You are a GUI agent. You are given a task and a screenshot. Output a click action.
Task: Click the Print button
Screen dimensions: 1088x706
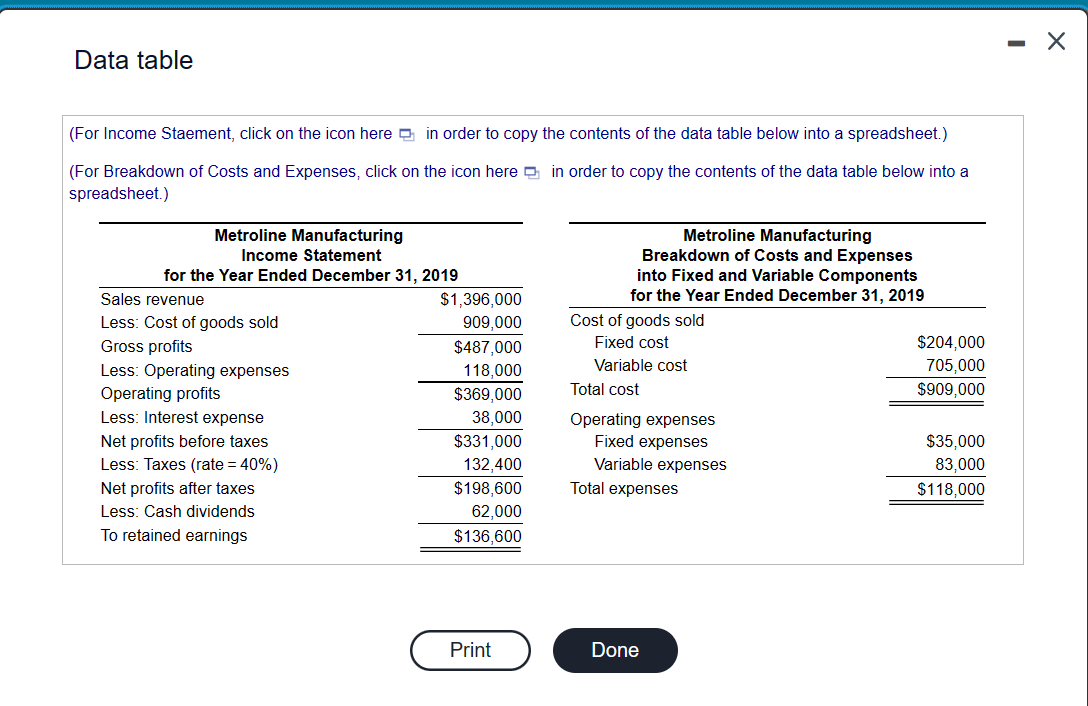pyautogui.click(x=470, y=650)
